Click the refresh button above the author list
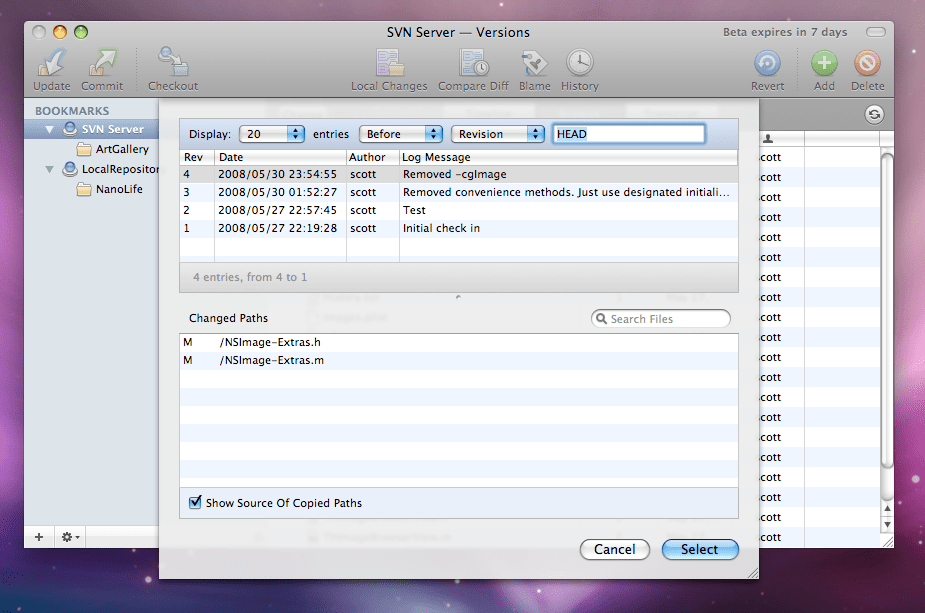Screen dimensions: 925x613 pos(874,115)
